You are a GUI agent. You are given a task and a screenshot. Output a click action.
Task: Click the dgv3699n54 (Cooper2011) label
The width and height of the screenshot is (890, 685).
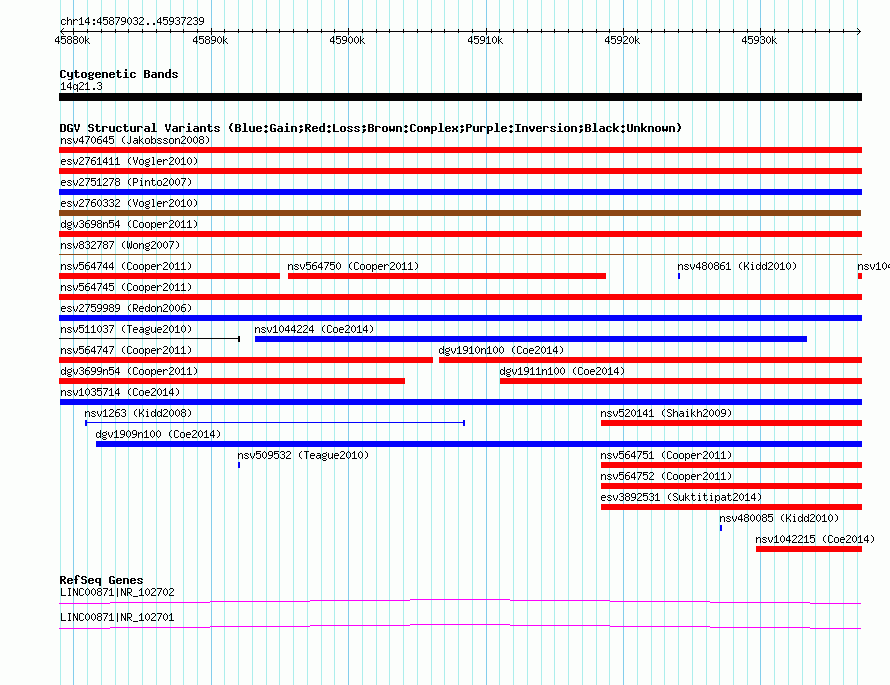coord(129,371)
